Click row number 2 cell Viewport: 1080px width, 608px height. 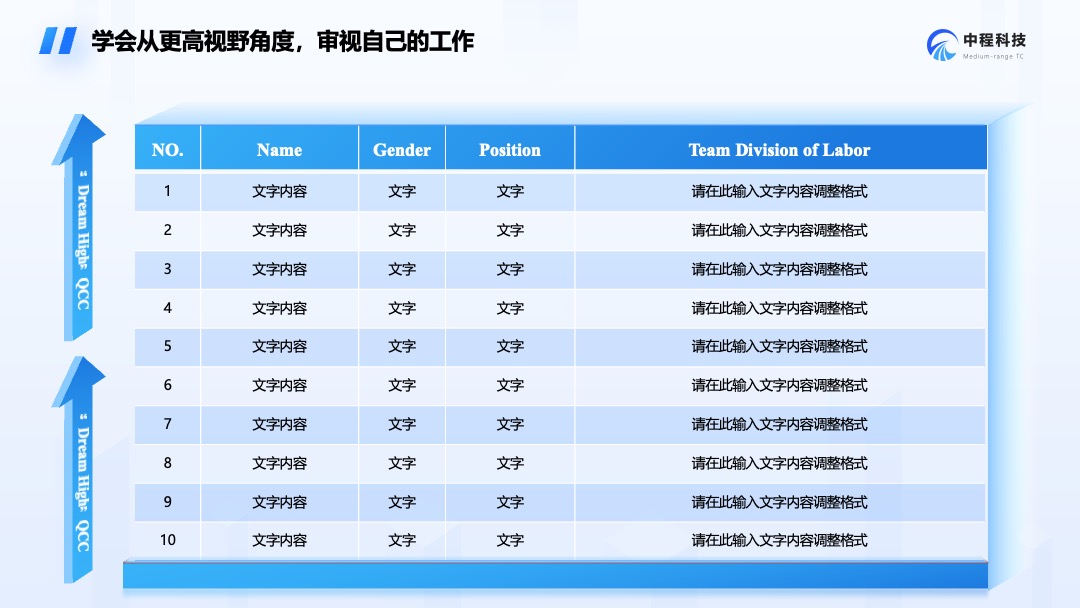167,230
